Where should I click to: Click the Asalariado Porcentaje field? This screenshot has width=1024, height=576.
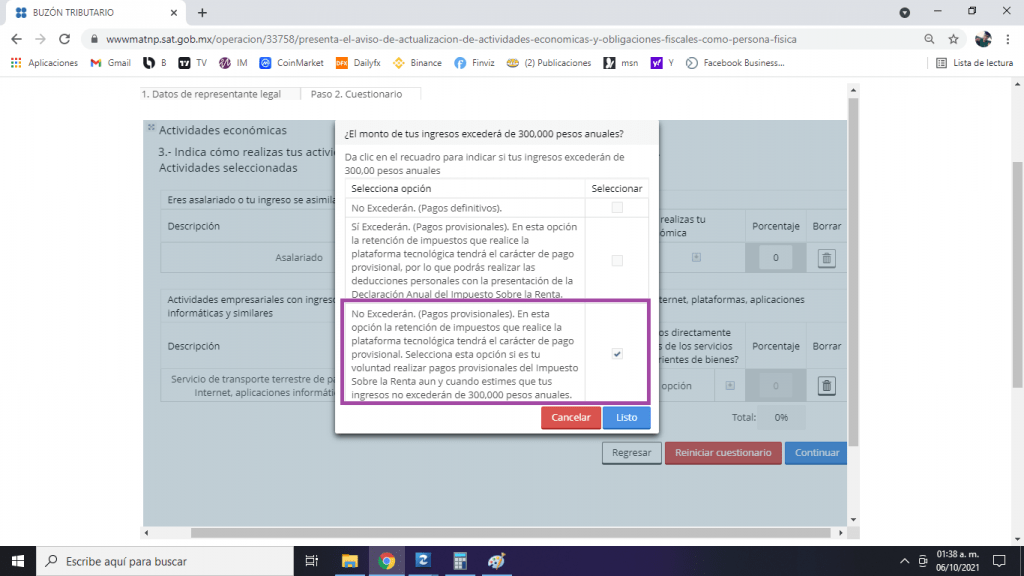click(775, 257)
